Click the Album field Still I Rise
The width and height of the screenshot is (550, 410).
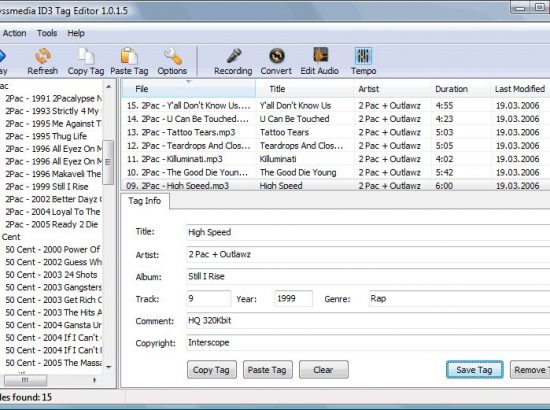click(x=368, y=276)
